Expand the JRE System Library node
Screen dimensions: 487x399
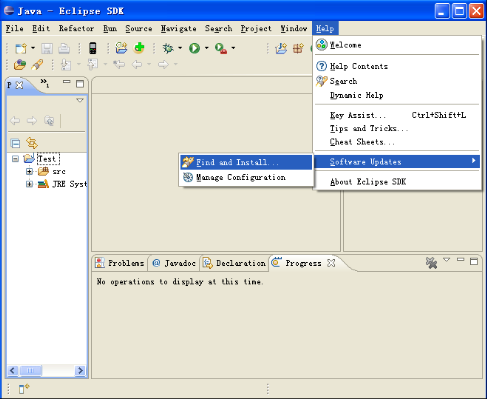(29, 184)
